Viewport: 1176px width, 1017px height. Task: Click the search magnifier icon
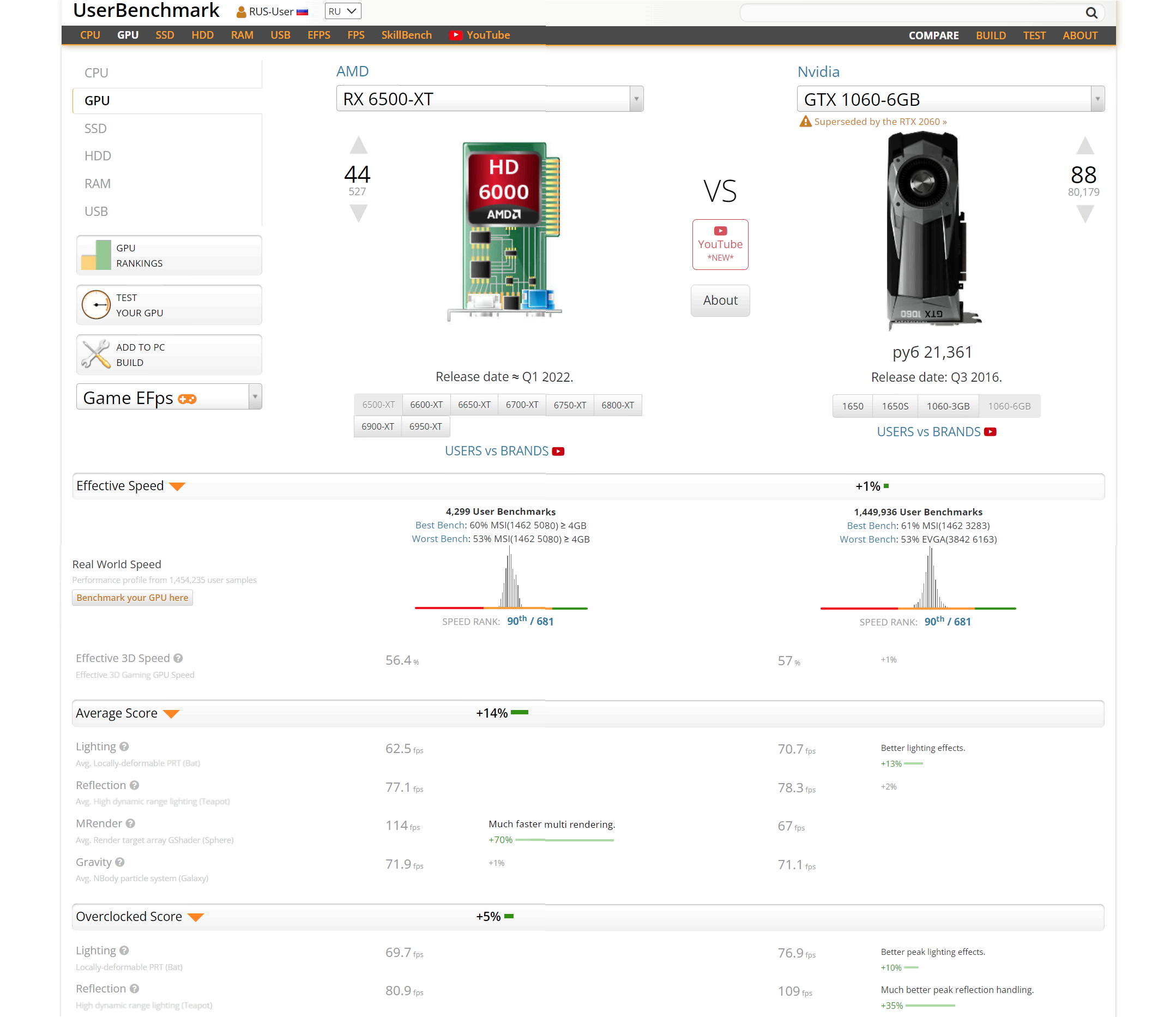(x=1091, y=13)
